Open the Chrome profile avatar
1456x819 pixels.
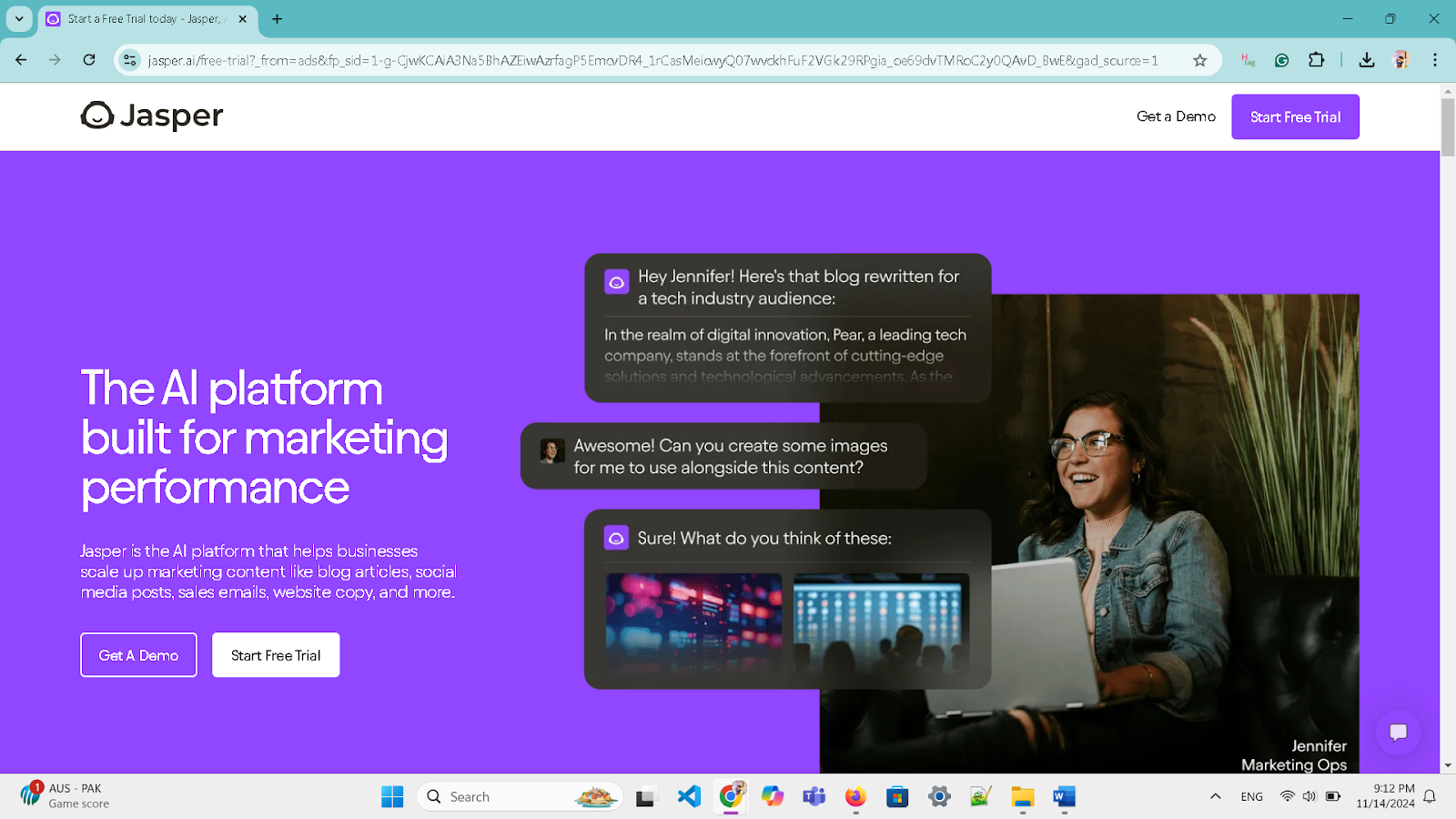(1401, 60)
